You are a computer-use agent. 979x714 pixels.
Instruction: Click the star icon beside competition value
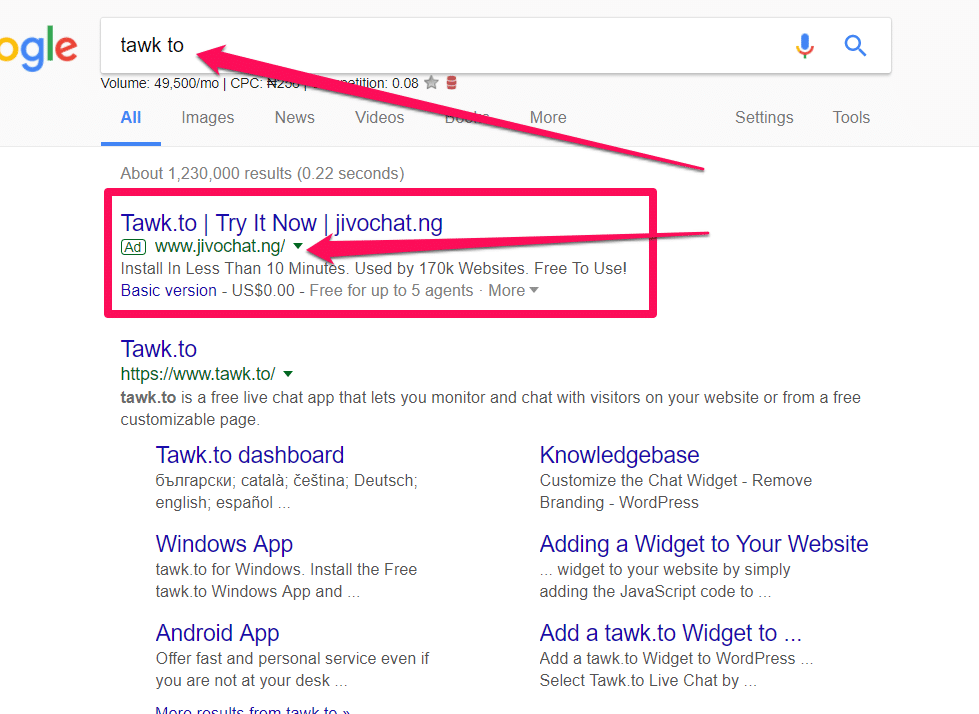point(431,82)
